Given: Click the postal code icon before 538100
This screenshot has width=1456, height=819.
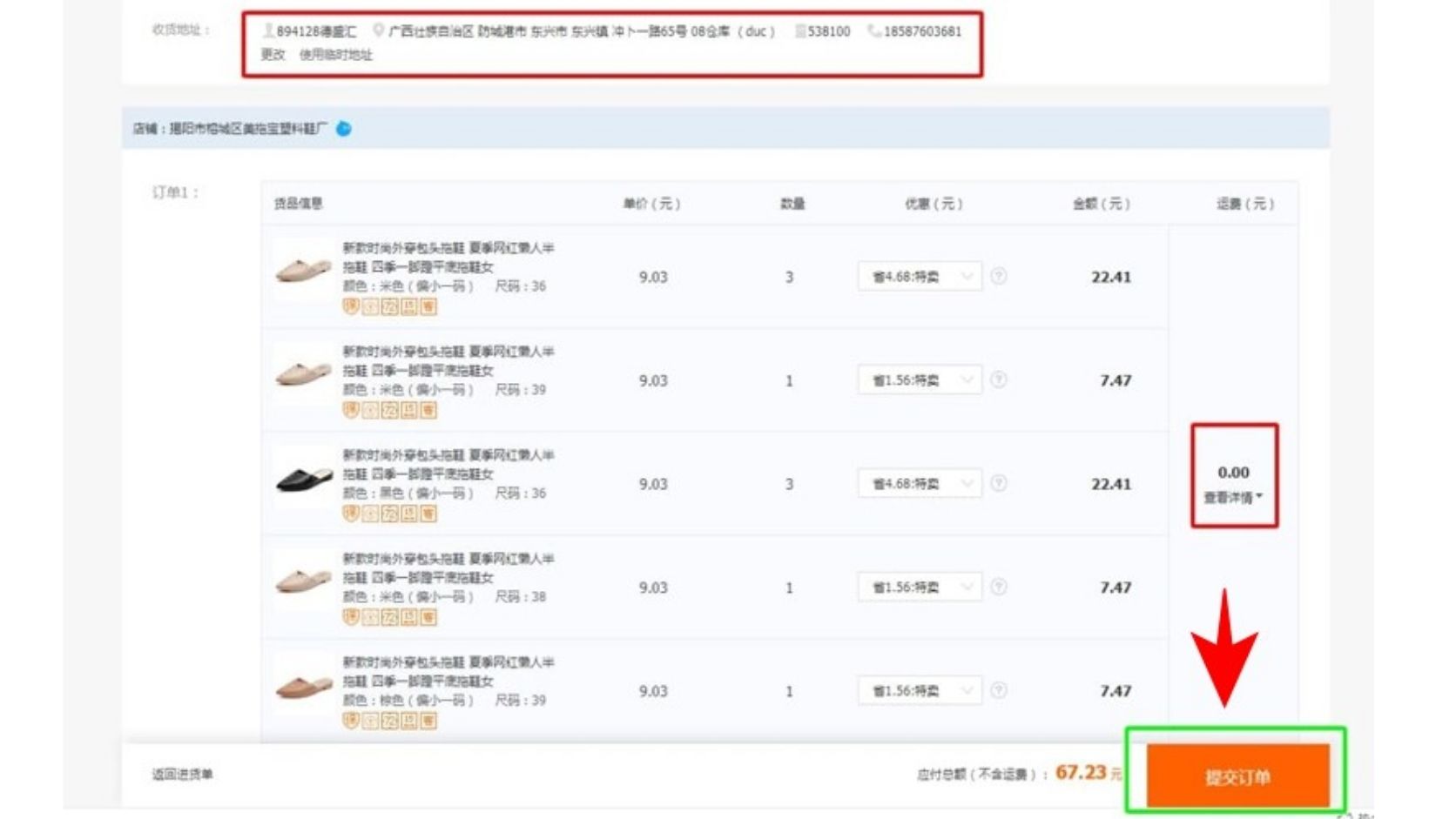Looking at the screenshot, I should (x=799, y=30).
